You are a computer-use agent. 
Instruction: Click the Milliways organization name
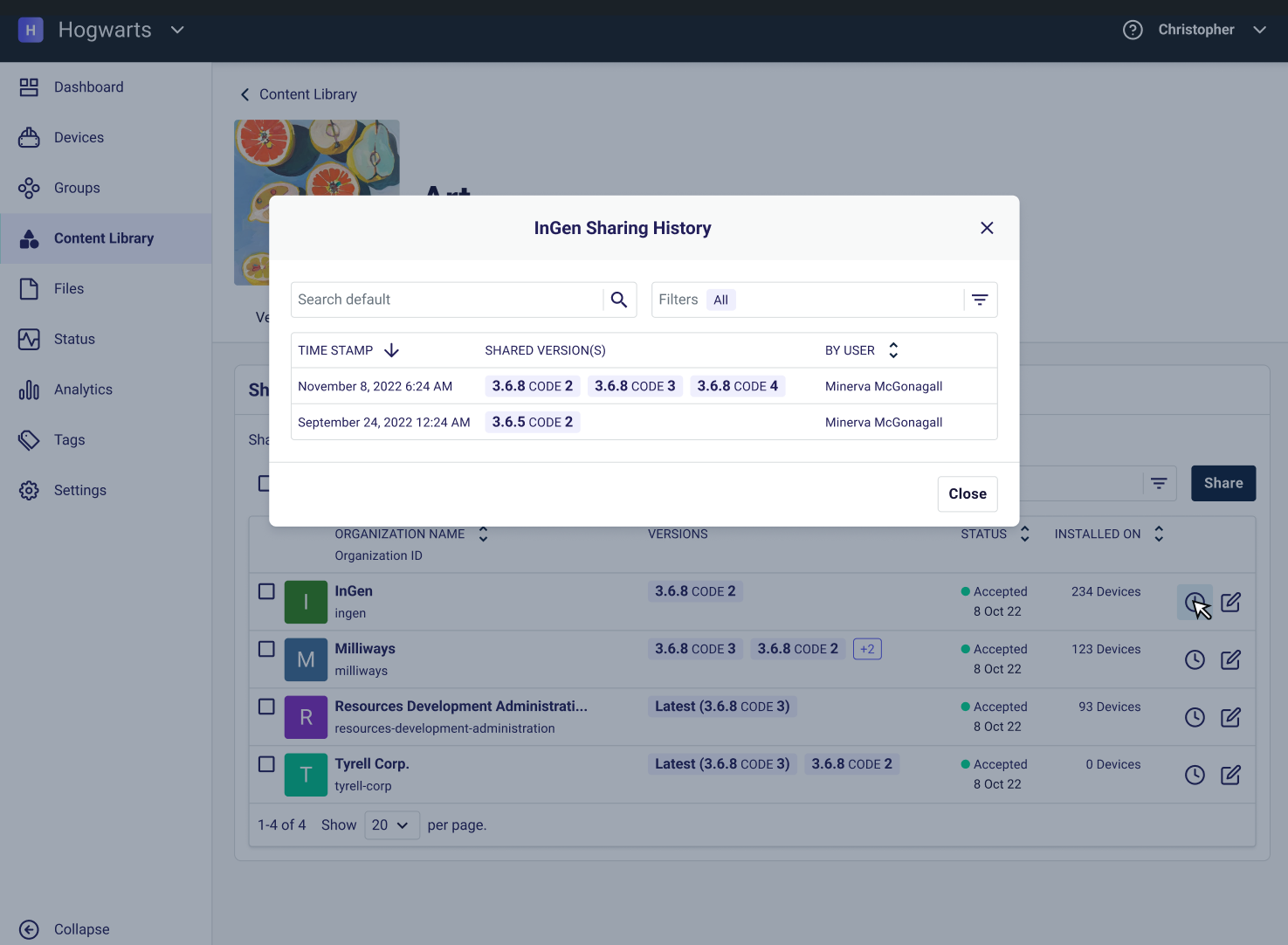pyautogui.click(x=365, y=649)
